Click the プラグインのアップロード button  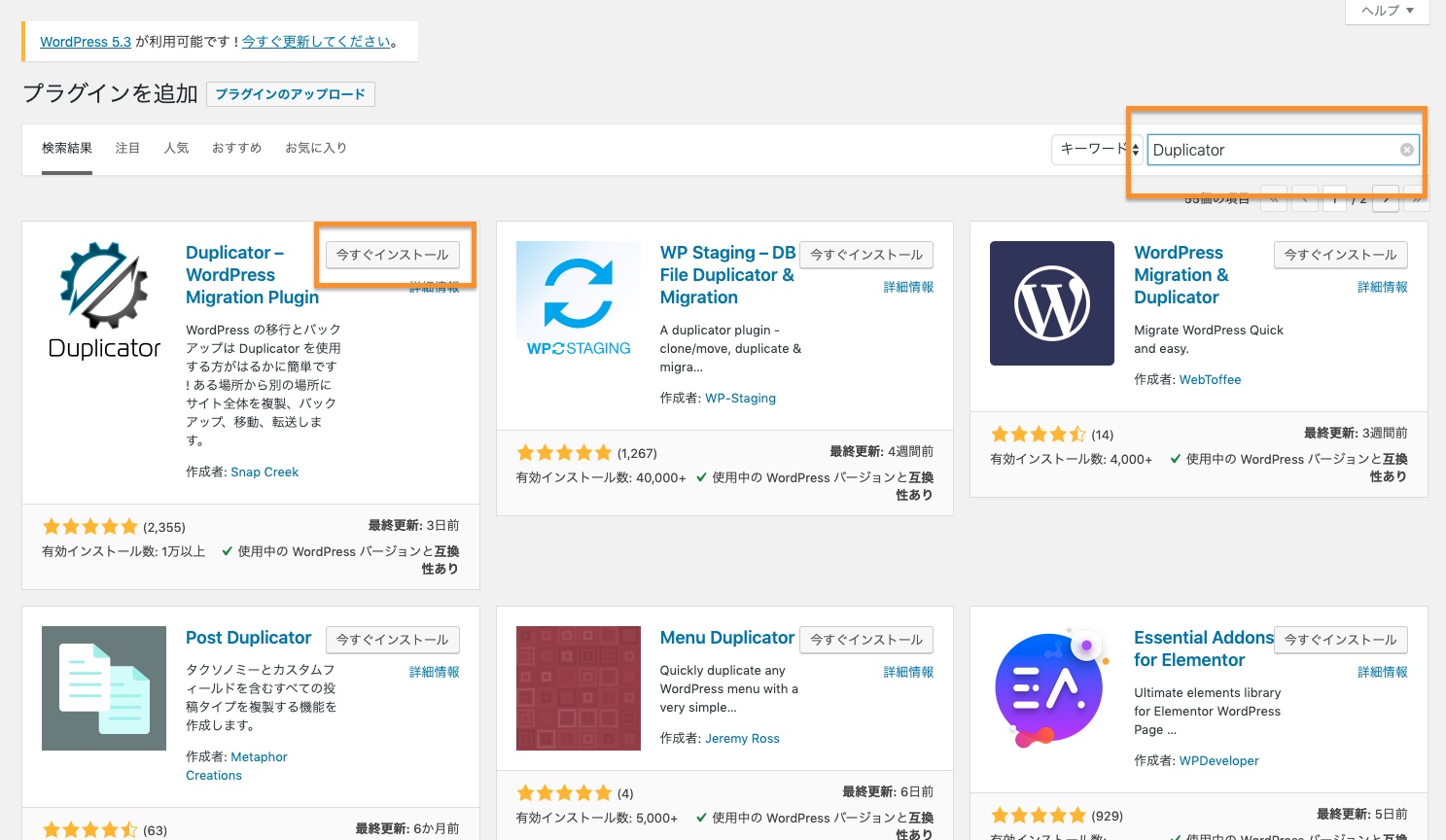click(x=290, y=94)
